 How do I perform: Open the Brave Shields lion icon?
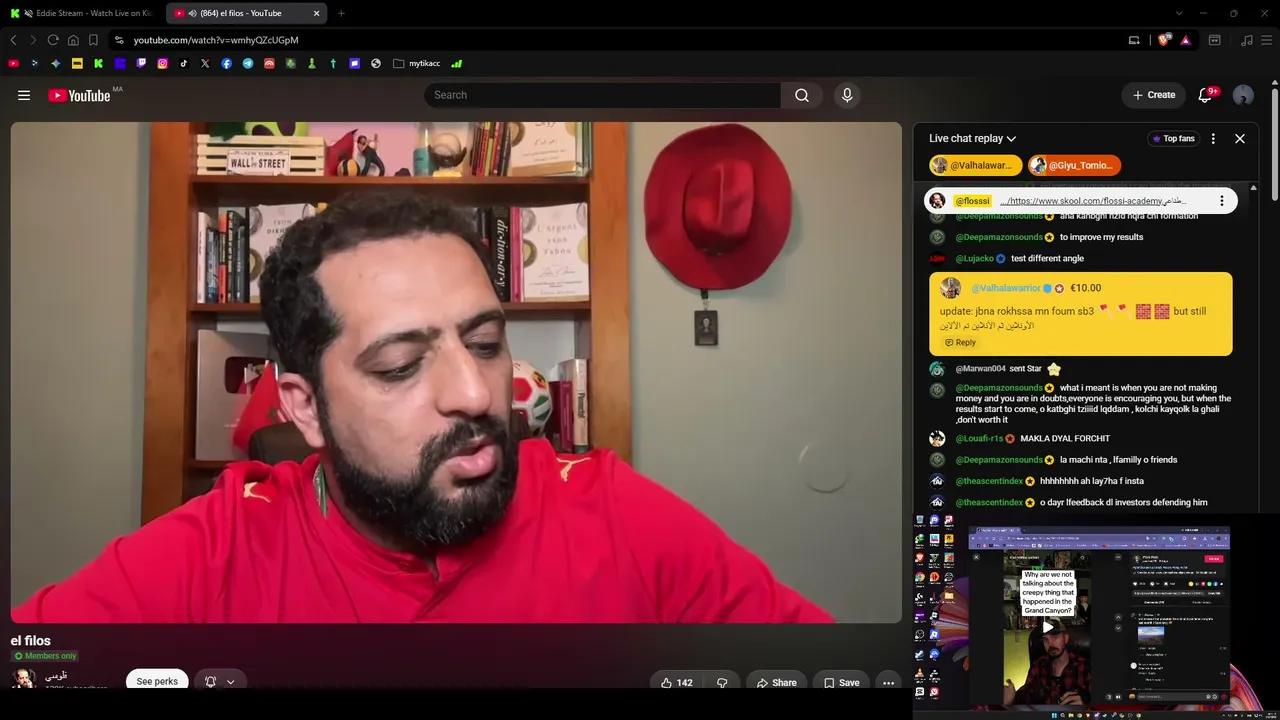pos(1164,40)
